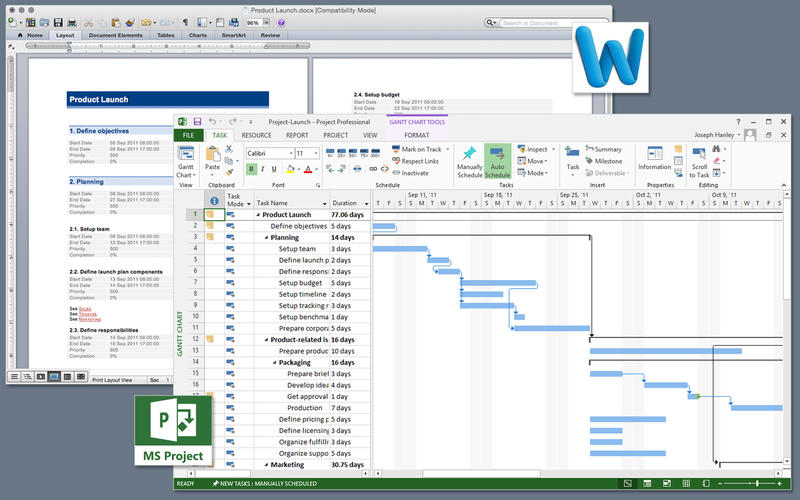Open the task Information icon
The width and height of the screenshot is (800, 500).
pyautogui.click(x=655, y=153)
